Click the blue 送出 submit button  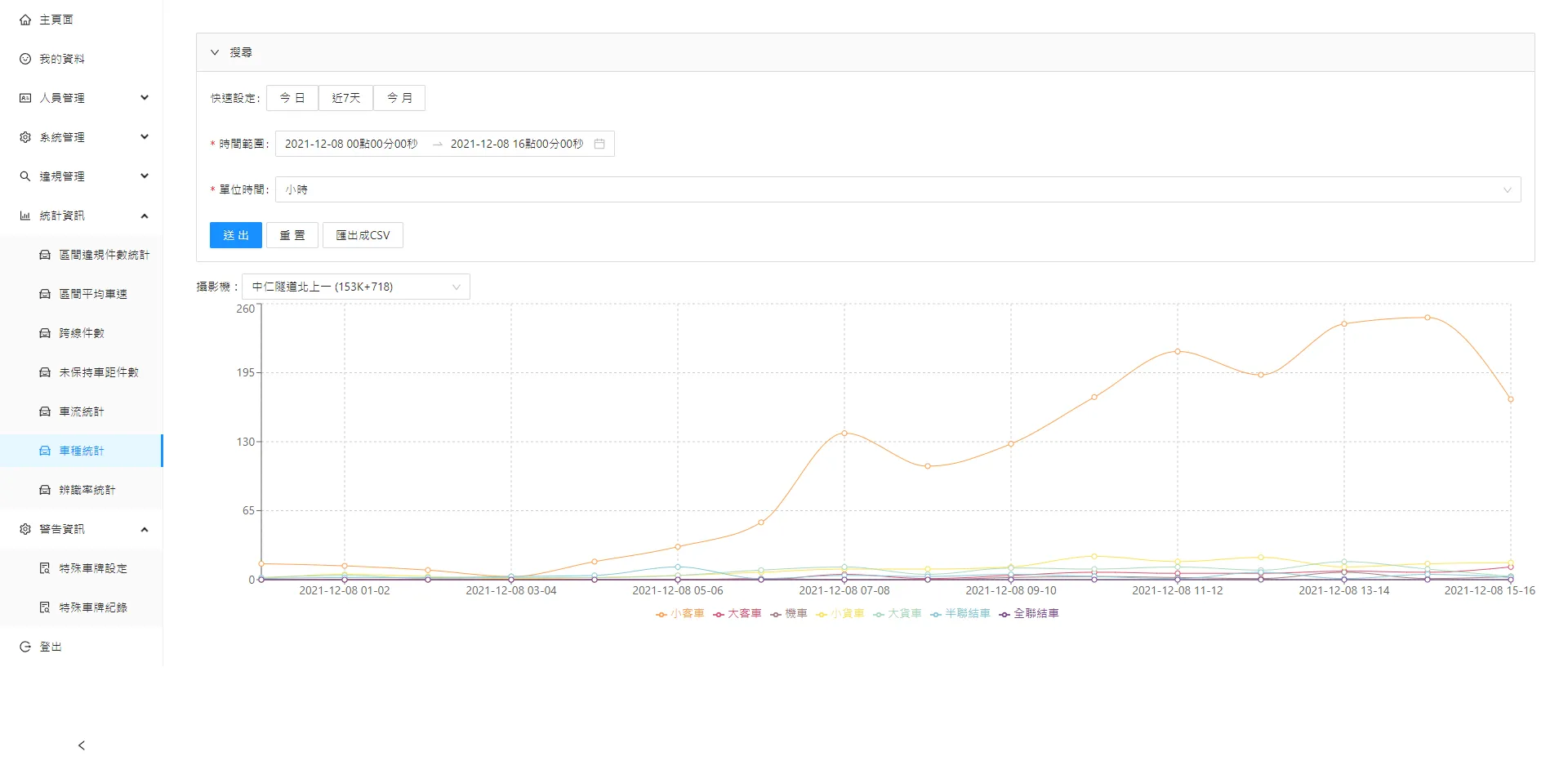click(235, 235)
